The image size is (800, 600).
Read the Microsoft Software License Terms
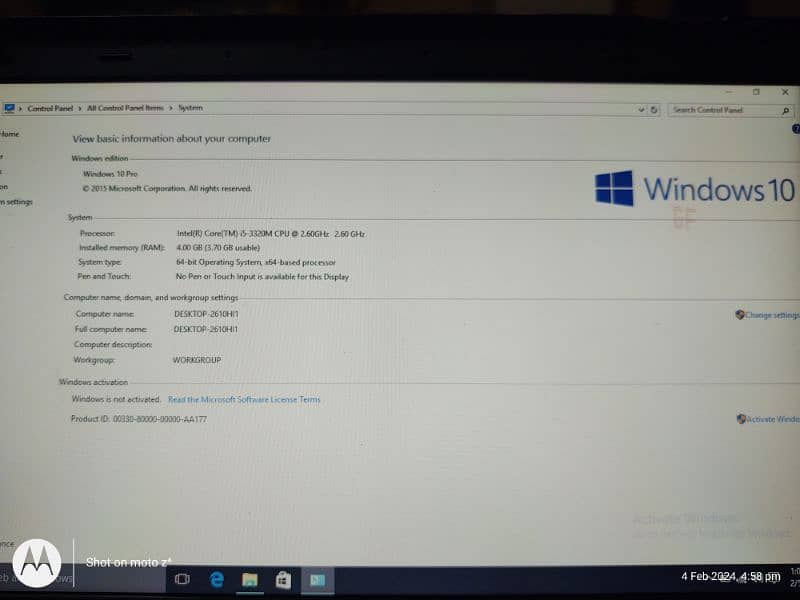click(244, 399)
